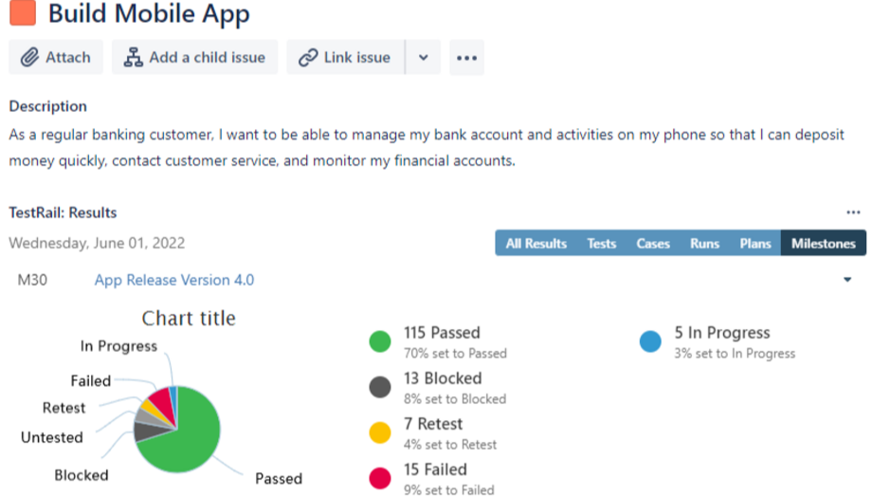Click the red Failed status circle

pos(380,478)
